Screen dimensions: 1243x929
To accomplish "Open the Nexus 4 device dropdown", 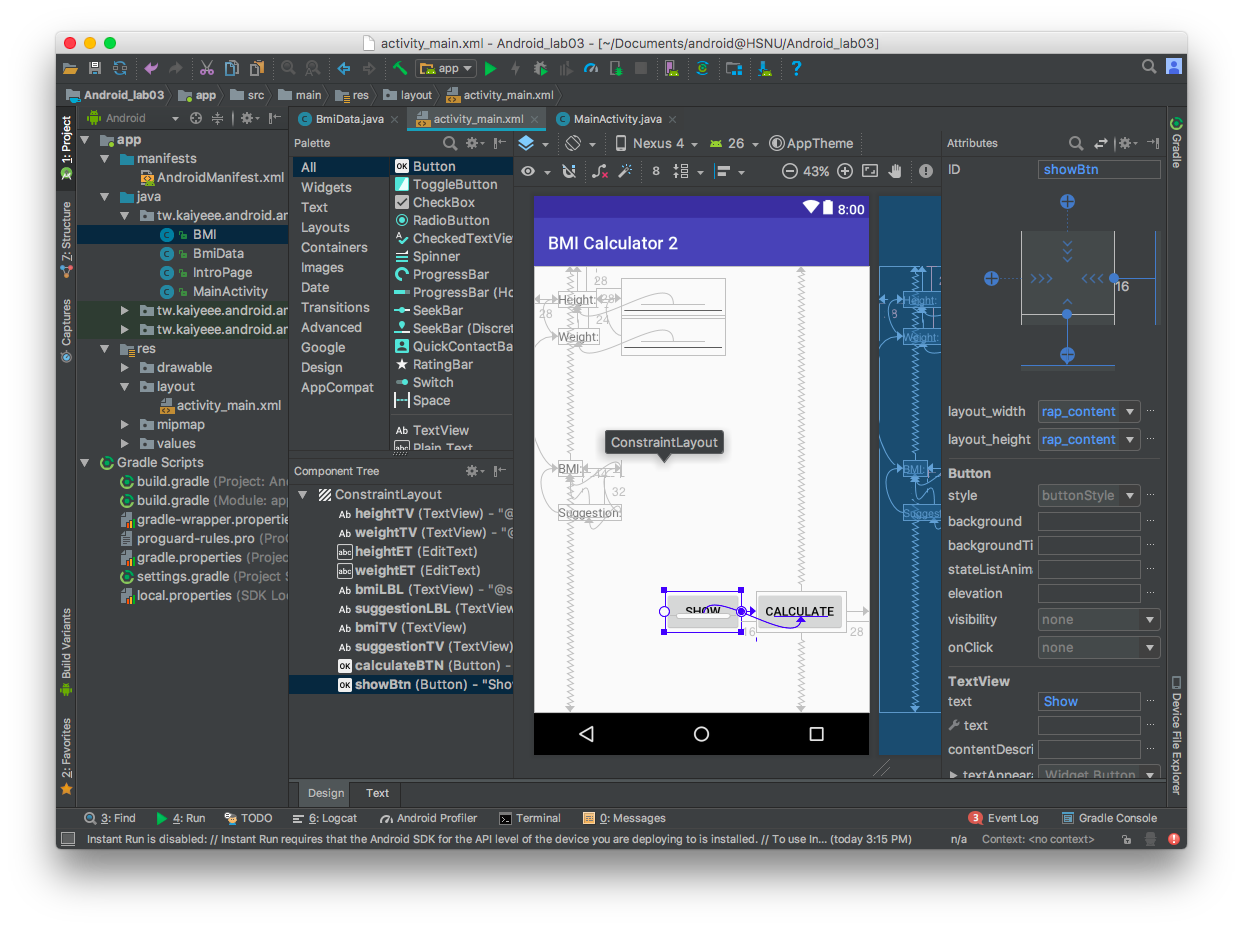I will (x=656, y=143).
